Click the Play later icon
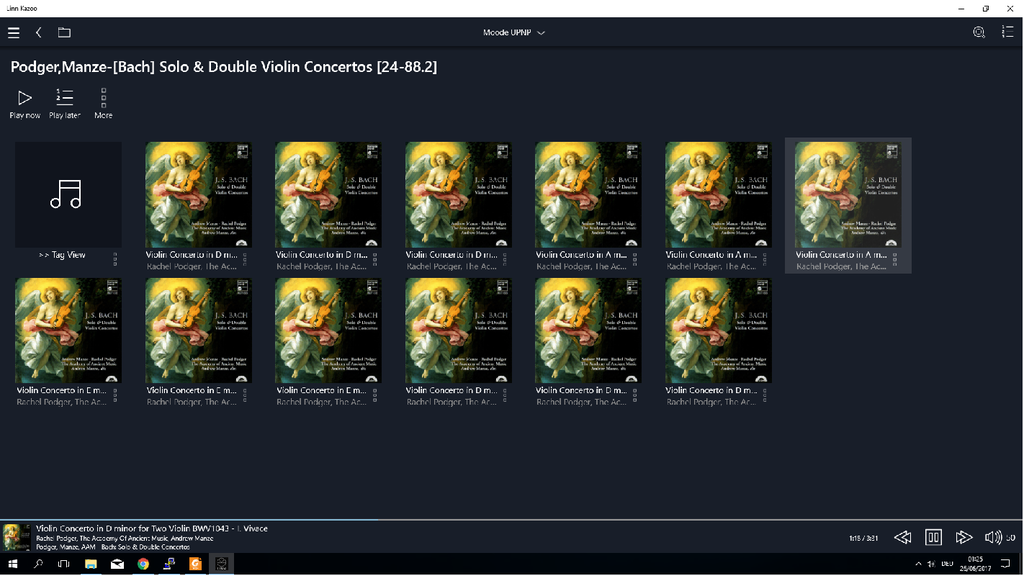1024x576 pixels. 65,98
